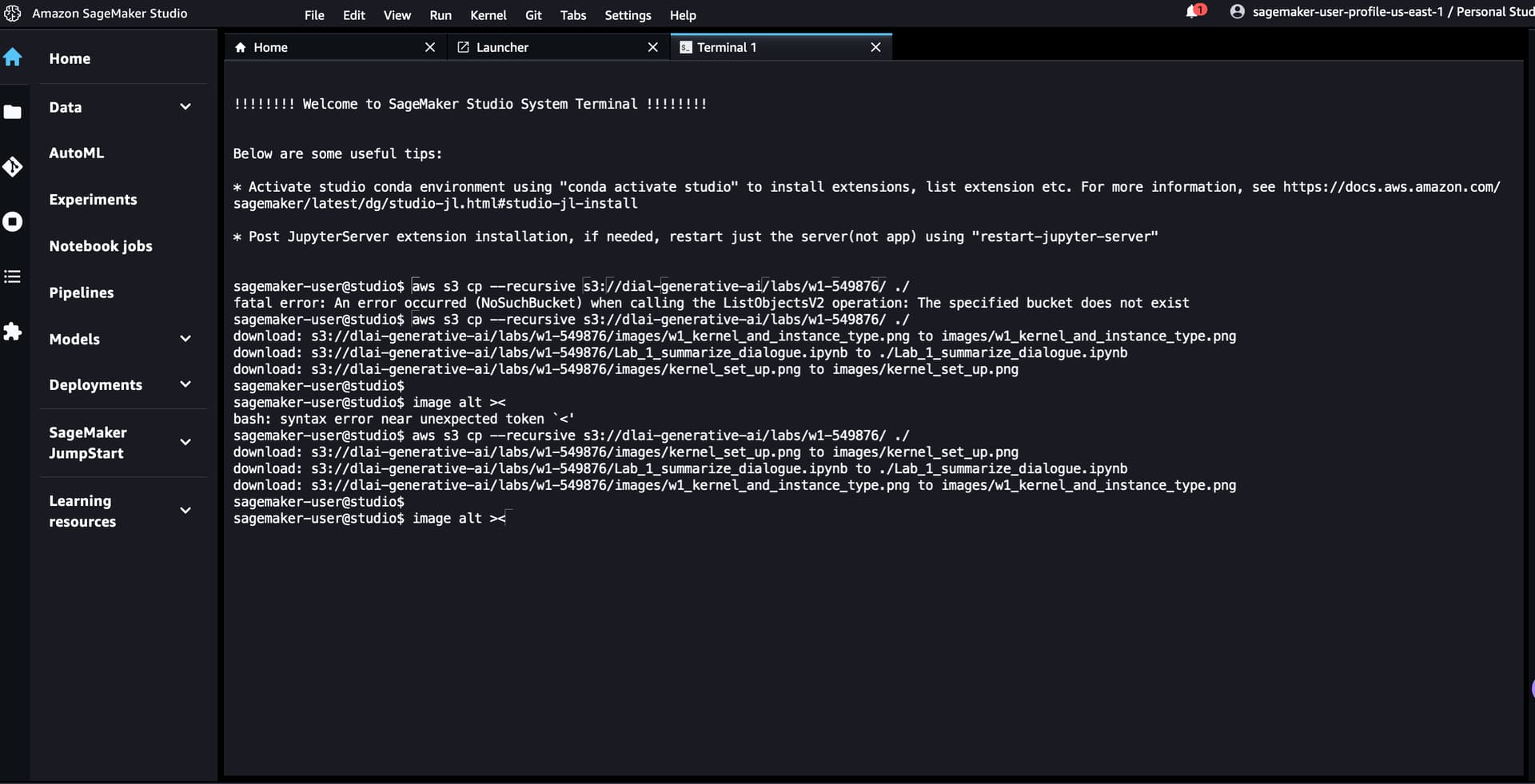Expand the Learning resources chevron
The image size is (1535, 784).
coord(185,510)
